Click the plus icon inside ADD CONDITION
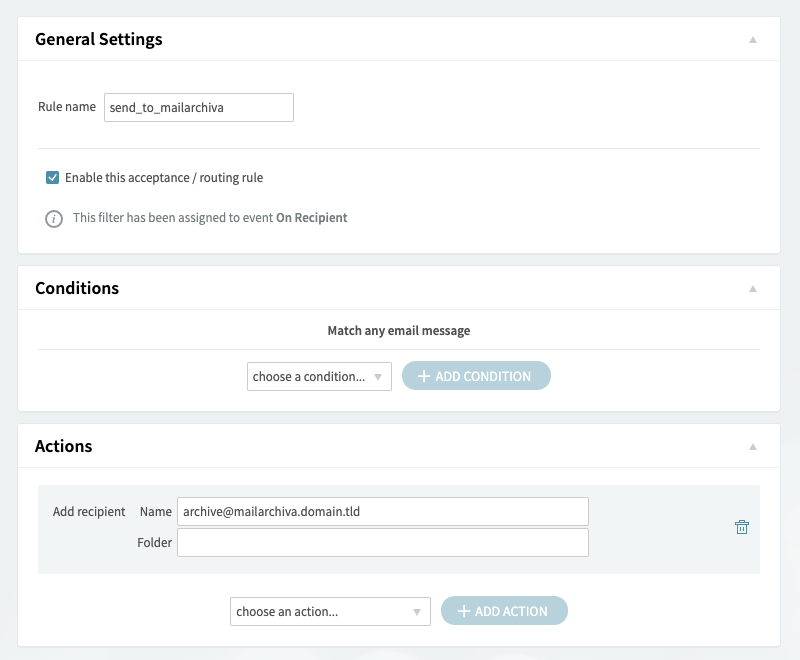The width and height of the screenshot is (800, 660). 426,375
